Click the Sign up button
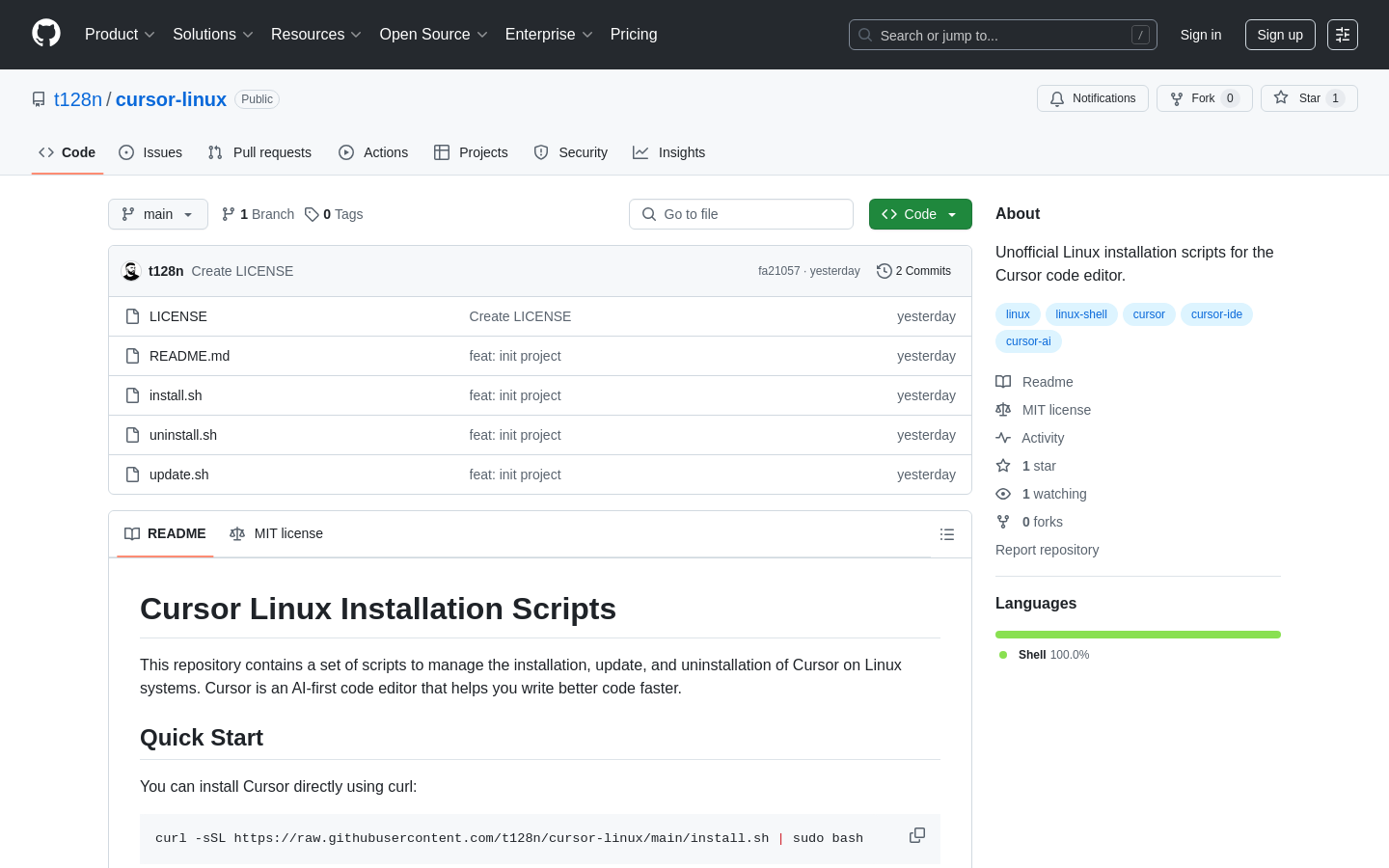The width and height of the screenshot is (1389, 868). 1280,35
